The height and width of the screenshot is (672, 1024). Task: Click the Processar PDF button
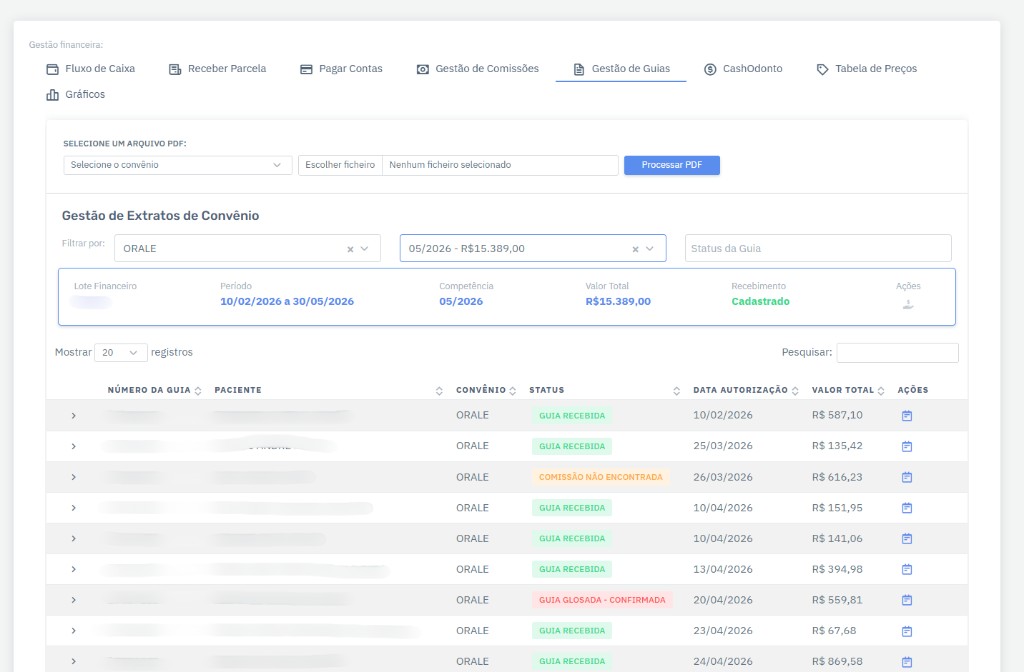[671, 165]
